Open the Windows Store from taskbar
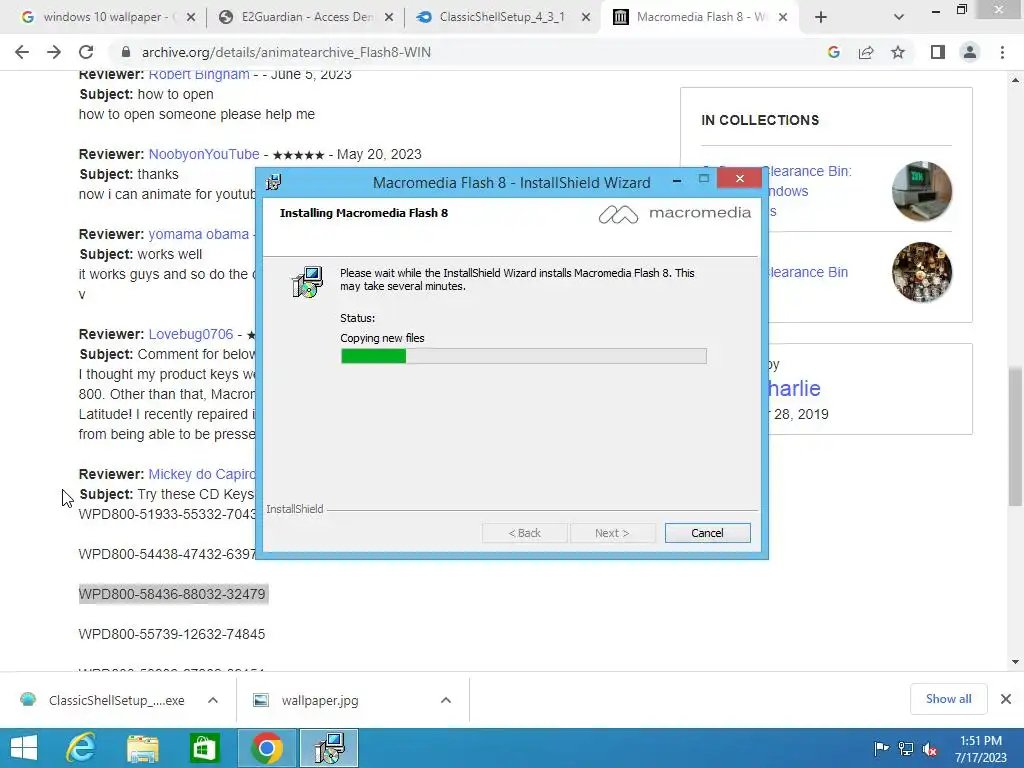This screenshot has height=768, width=1024. pyautogui.click(x=204, y=748)
